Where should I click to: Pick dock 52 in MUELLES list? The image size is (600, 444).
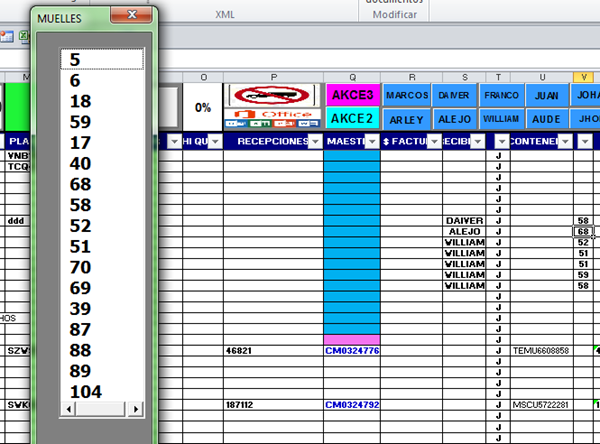click(102, 225)
